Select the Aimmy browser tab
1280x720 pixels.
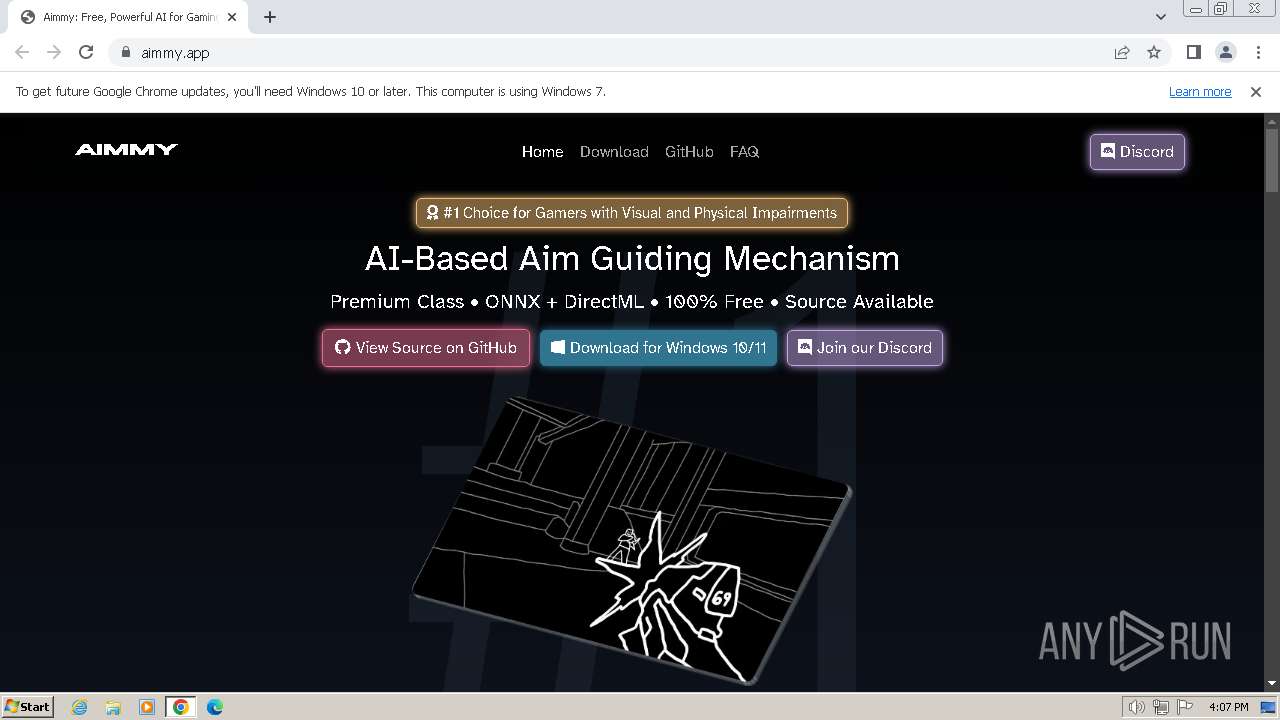[x=130, y=17]
